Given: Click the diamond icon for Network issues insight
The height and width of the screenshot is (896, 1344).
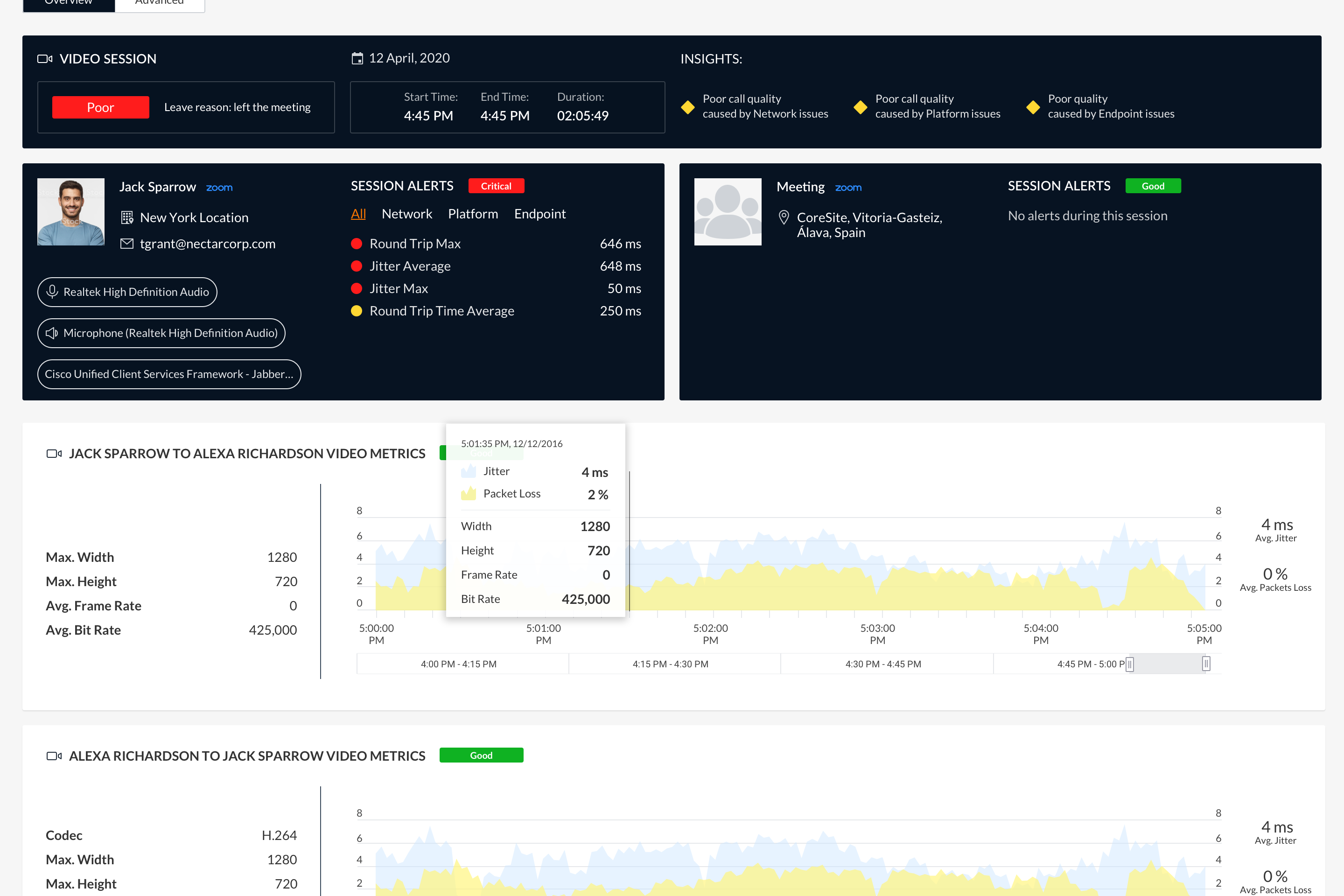Looking at the screenshot, I should 688,107.
